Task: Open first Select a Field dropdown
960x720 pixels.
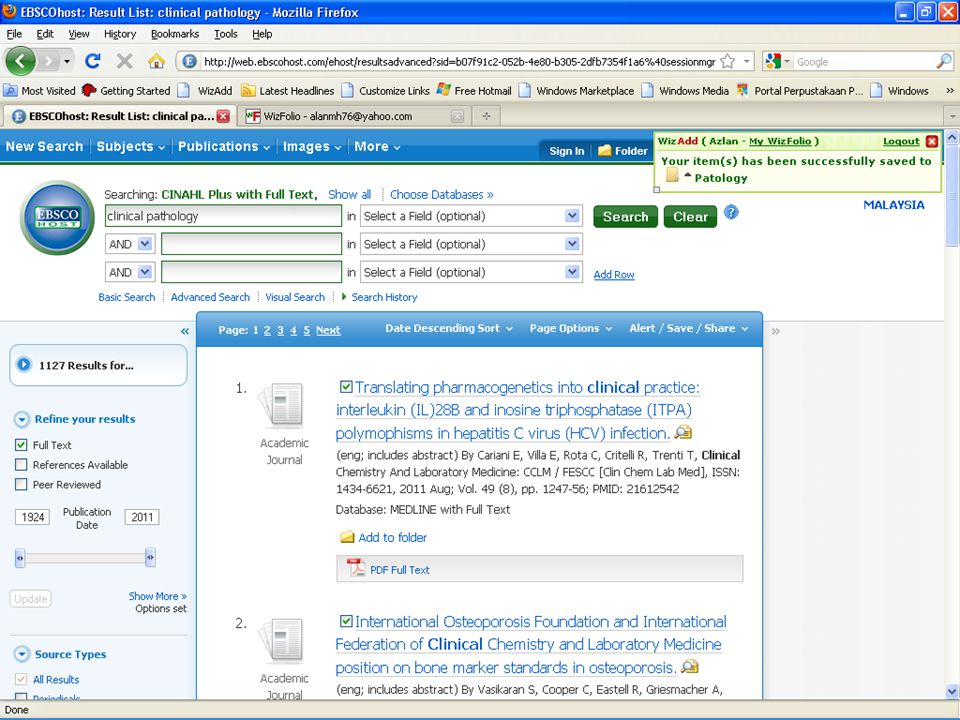Action: pyautogui.click(x=471, y=216)
